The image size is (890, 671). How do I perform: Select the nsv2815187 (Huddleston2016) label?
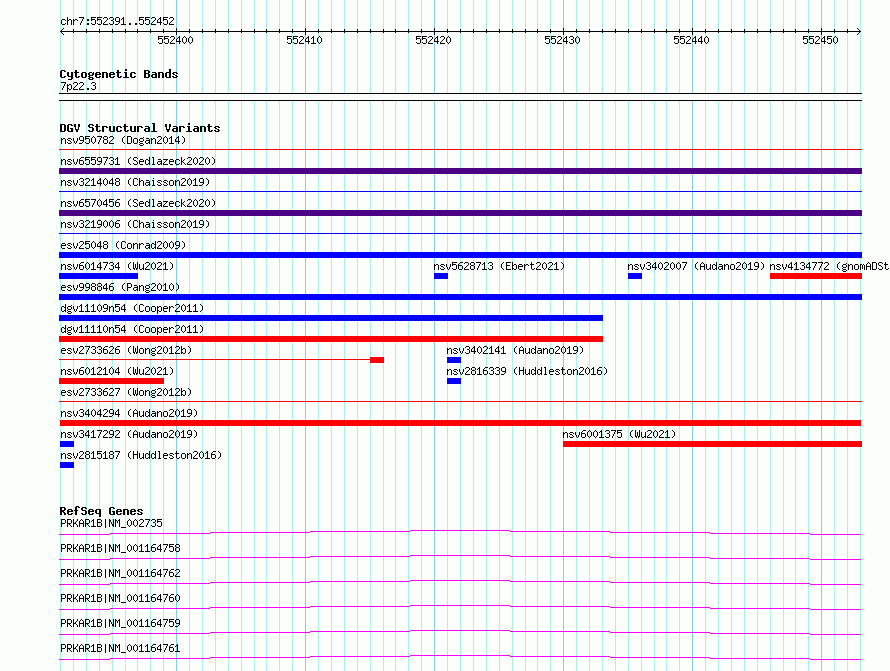141,455
